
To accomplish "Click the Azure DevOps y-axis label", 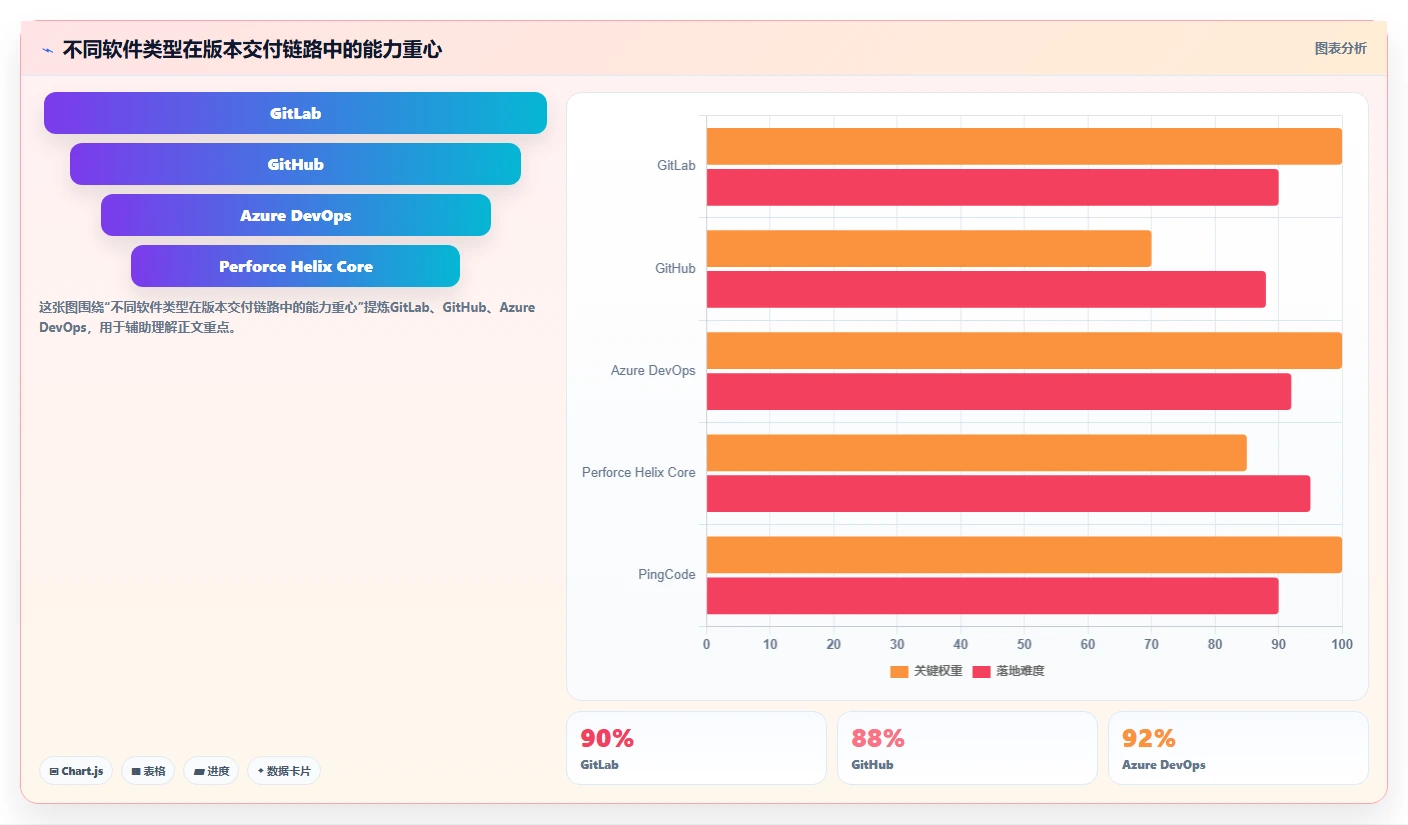I will click(653, 370).
